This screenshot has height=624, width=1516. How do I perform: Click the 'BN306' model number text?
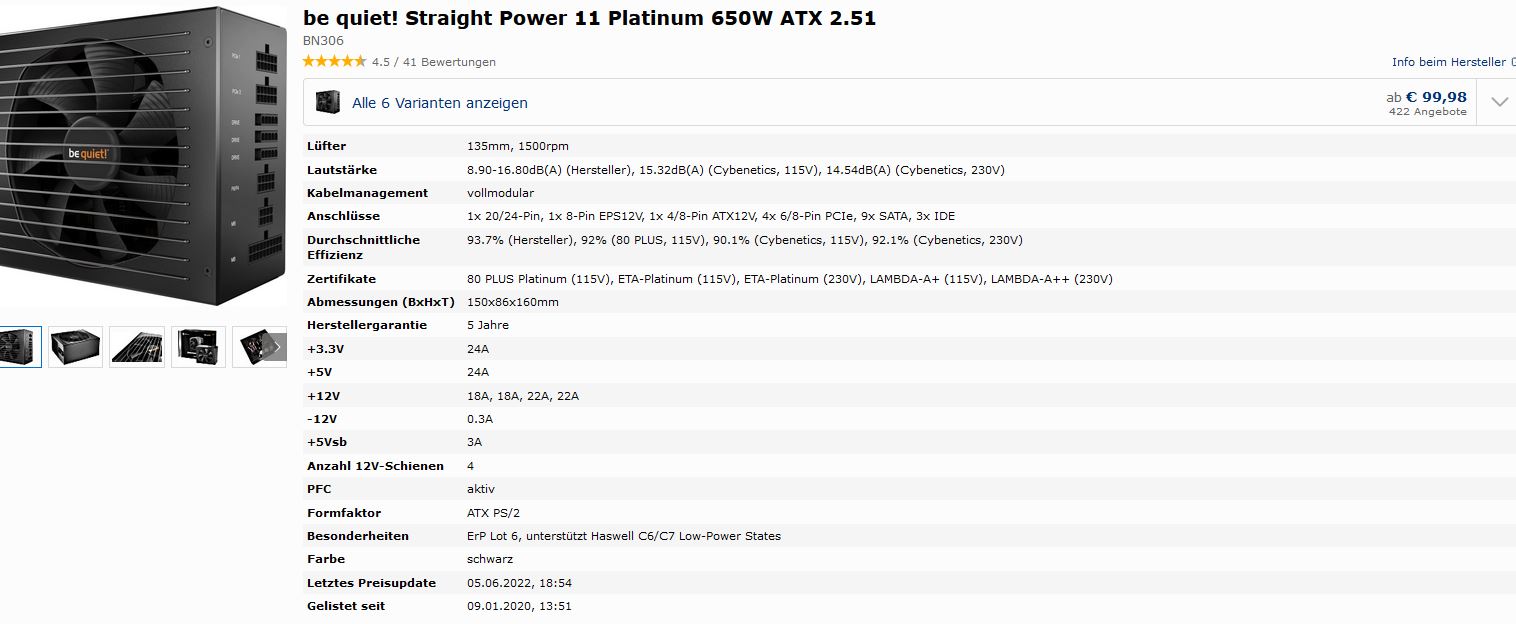point(323,41)
